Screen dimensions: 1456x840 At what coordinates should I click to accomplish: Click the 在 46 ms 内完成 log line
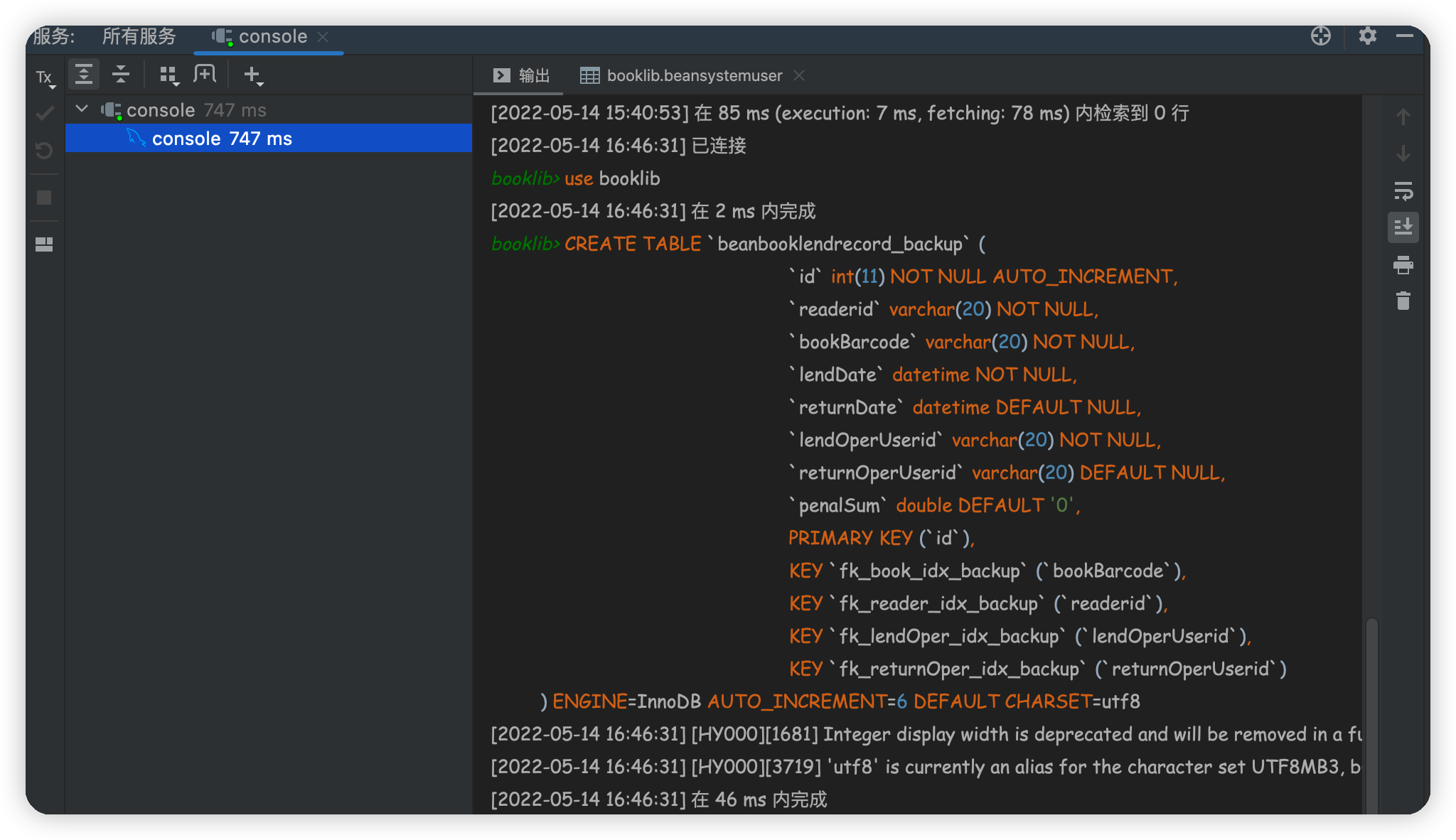(x=659, y=799)
